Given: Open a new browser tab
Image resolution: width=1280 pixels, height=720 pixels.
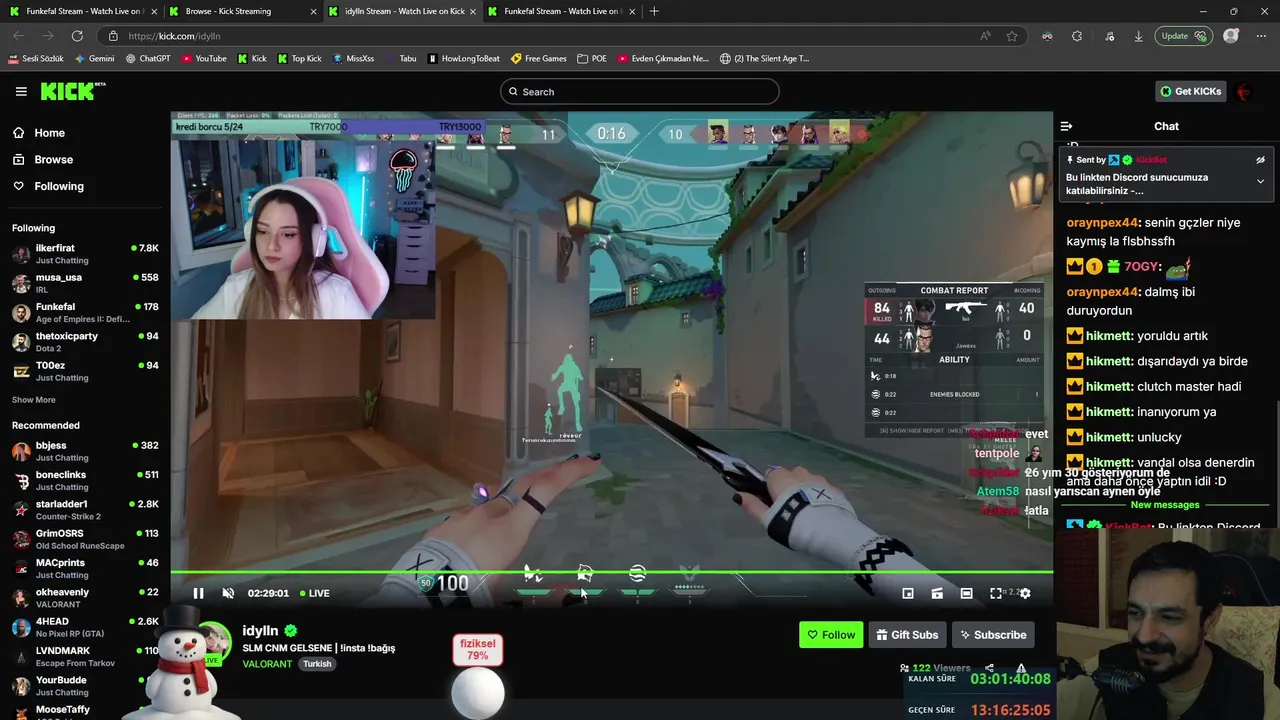Looking at the screenshot, I should point(654,11).
